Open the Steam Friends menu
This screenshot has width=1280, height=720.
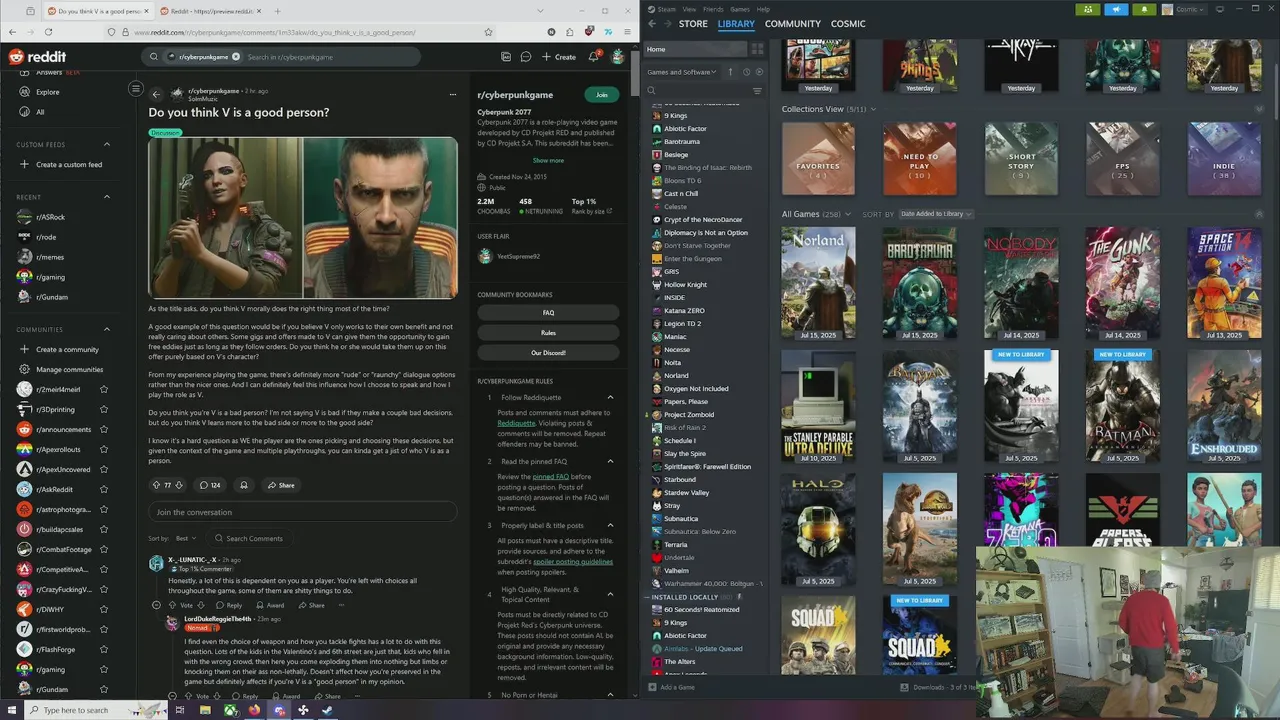712,9
